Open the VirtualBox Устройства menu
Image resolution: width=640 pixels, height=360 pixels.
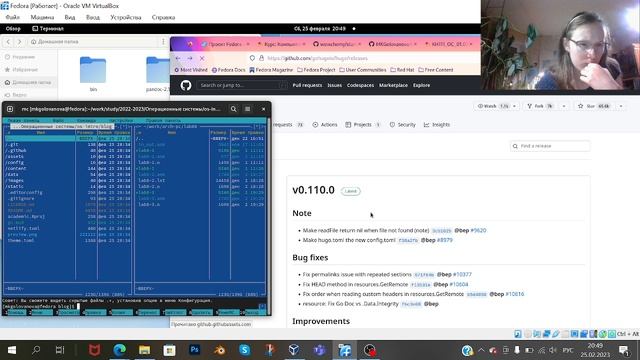tap(126, 18)
